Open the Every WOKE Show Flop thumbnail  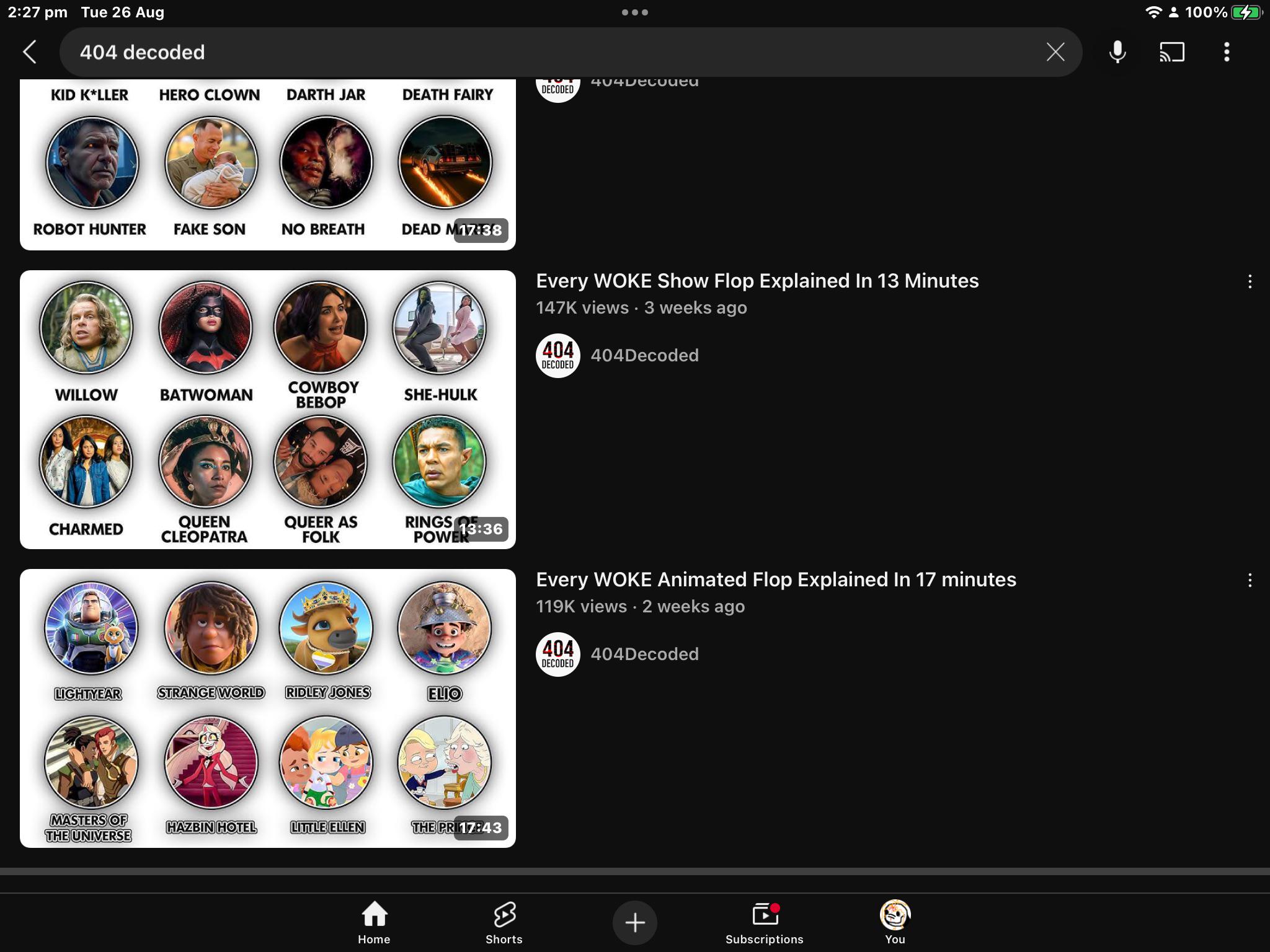[x=267, y=409]
